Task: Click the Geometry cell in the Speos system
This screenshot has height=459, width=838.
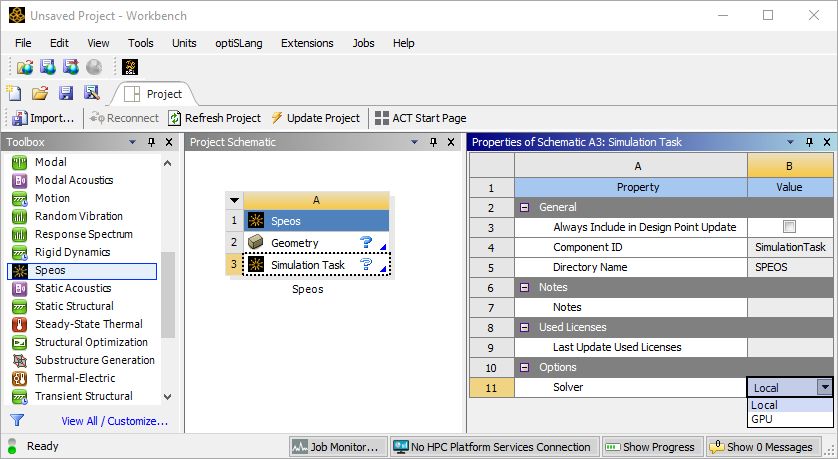Action: coord(295,243)
